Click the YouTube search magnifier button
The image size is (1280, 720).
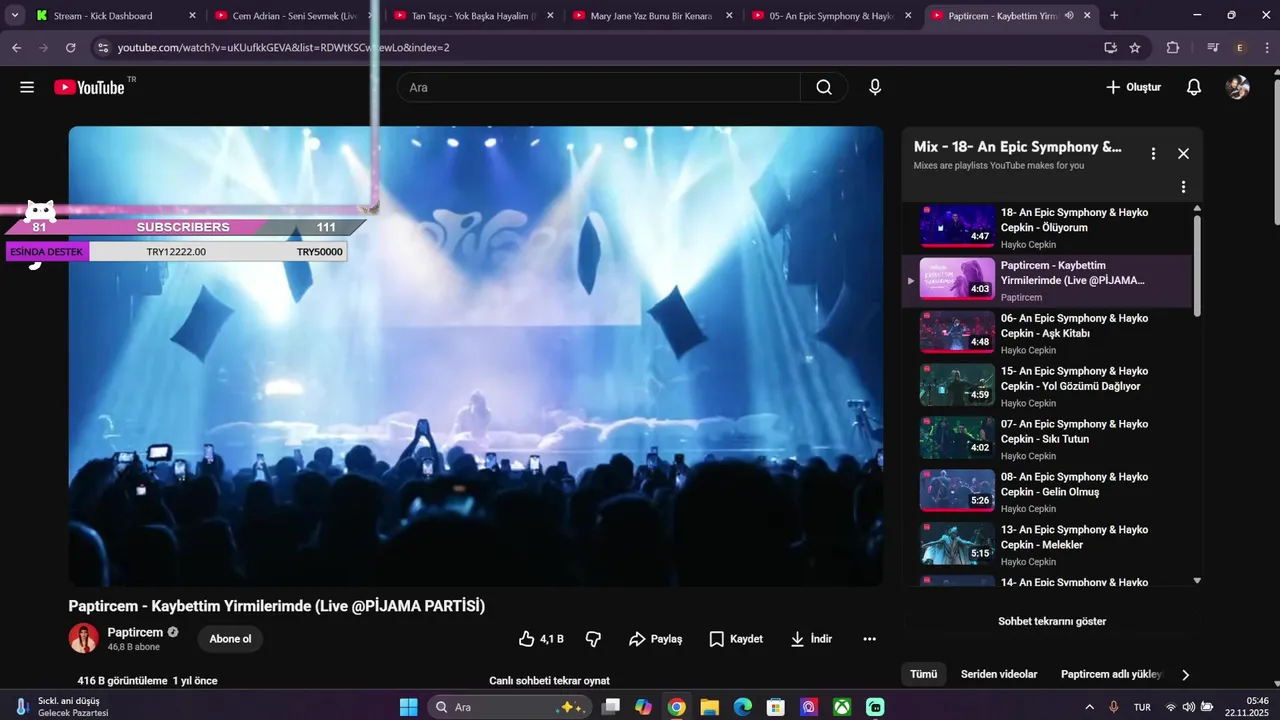pyautogui.click(x=824, y=87)
